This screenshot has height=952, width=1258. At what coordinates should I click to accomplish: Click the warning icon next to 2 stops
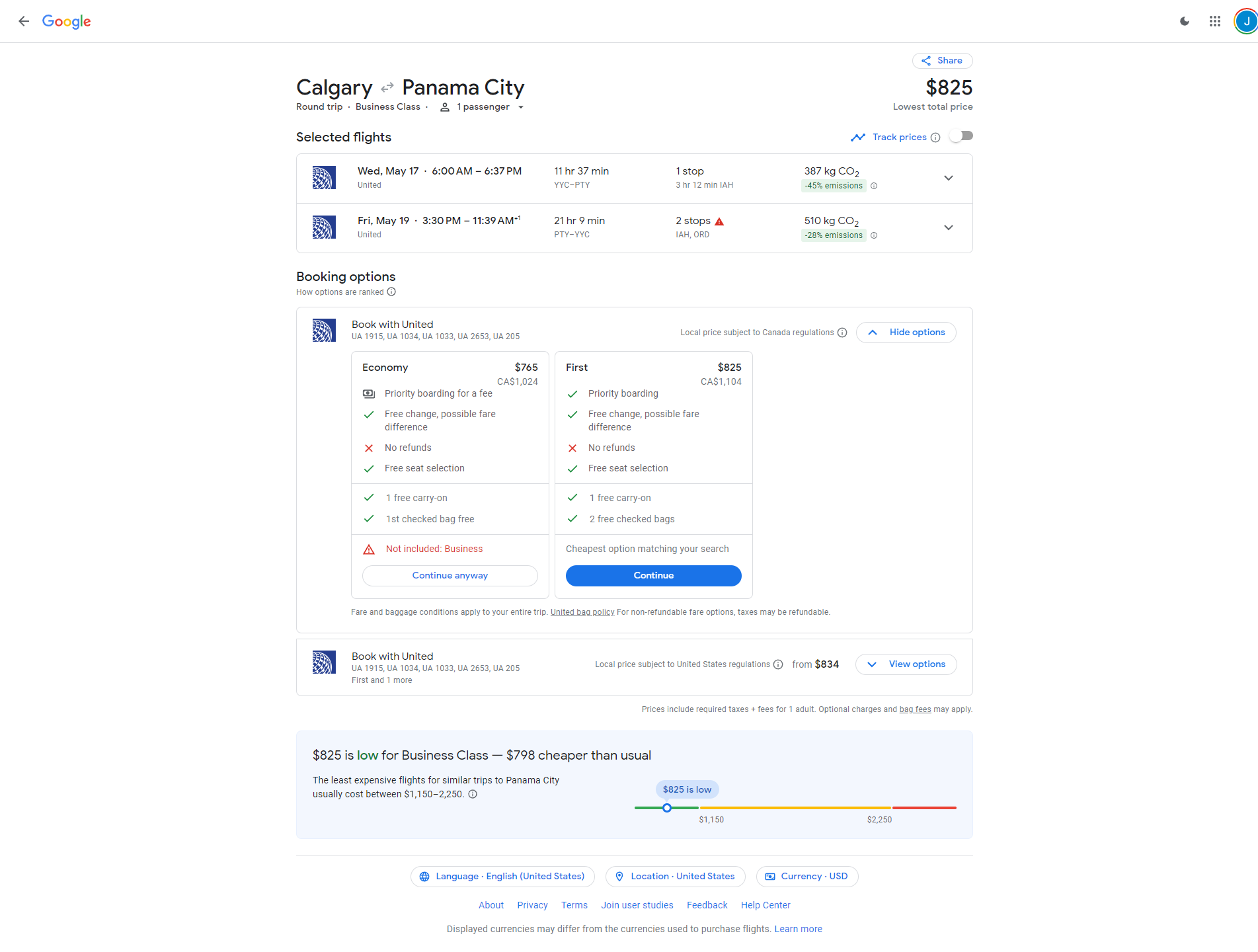point(720,220)
